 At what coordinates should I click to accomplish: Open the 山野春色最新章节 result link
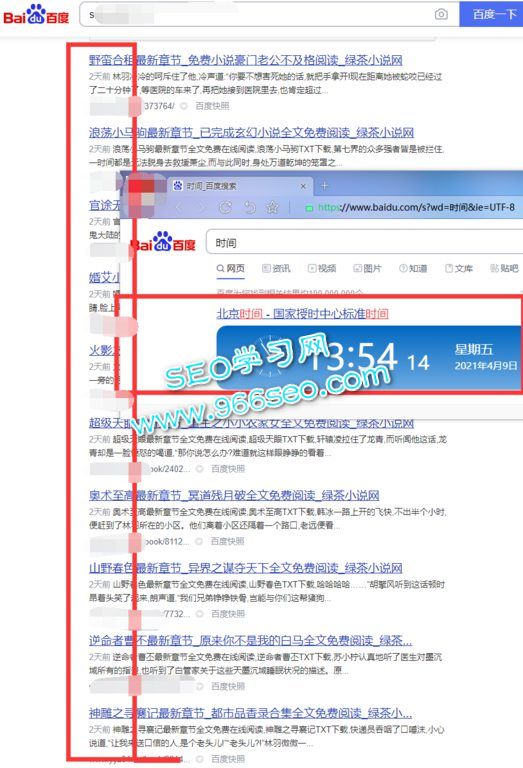click(245, 568)
